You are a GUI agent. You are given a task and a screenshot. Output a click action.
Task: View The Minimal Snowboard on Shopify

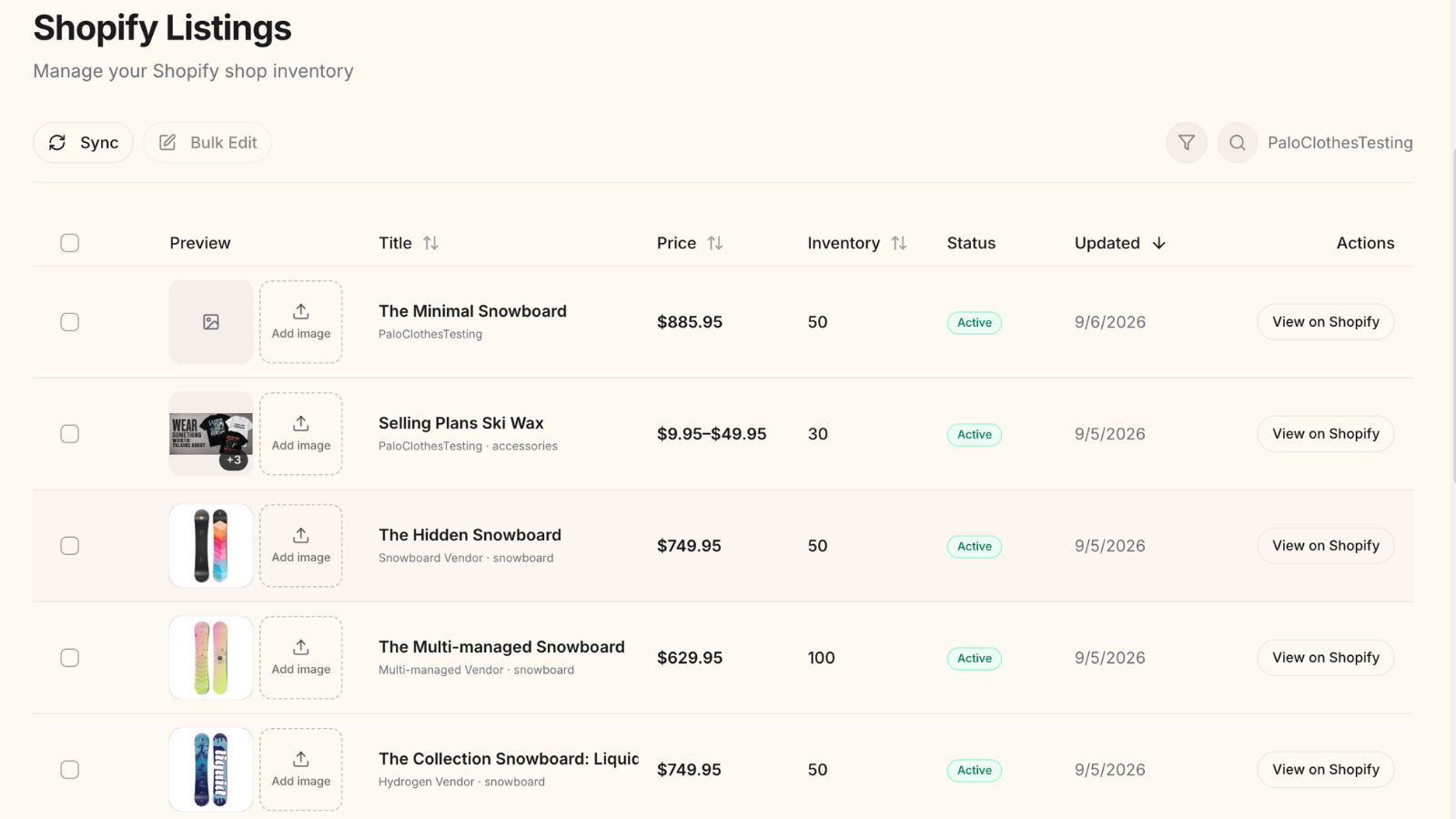click(x=1326, y=322)
